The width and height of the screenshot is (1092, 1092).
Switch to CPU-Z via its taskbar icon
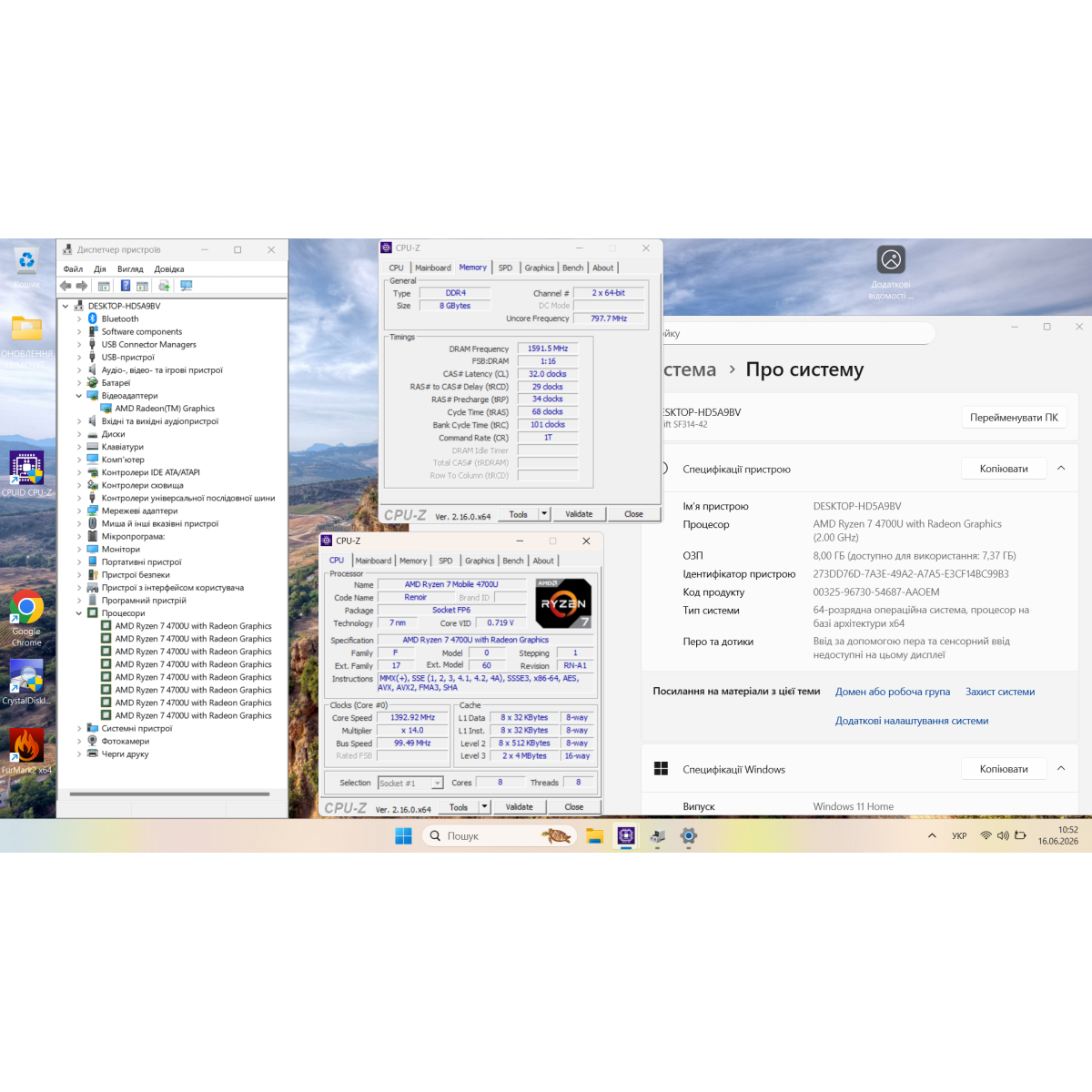(626, 835)
